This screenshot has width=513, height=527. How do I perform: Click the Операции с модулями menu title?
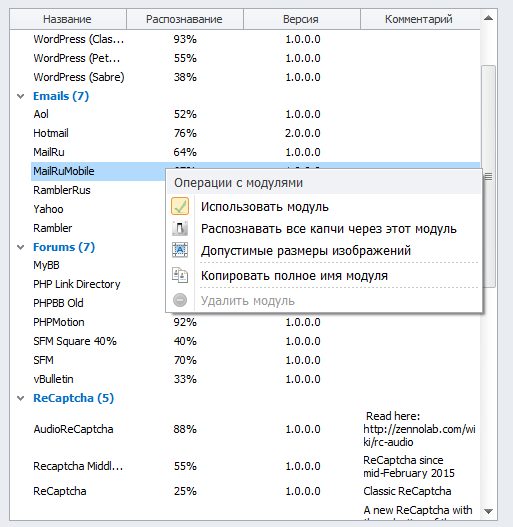pyautogui.click(x=238, y=183)
